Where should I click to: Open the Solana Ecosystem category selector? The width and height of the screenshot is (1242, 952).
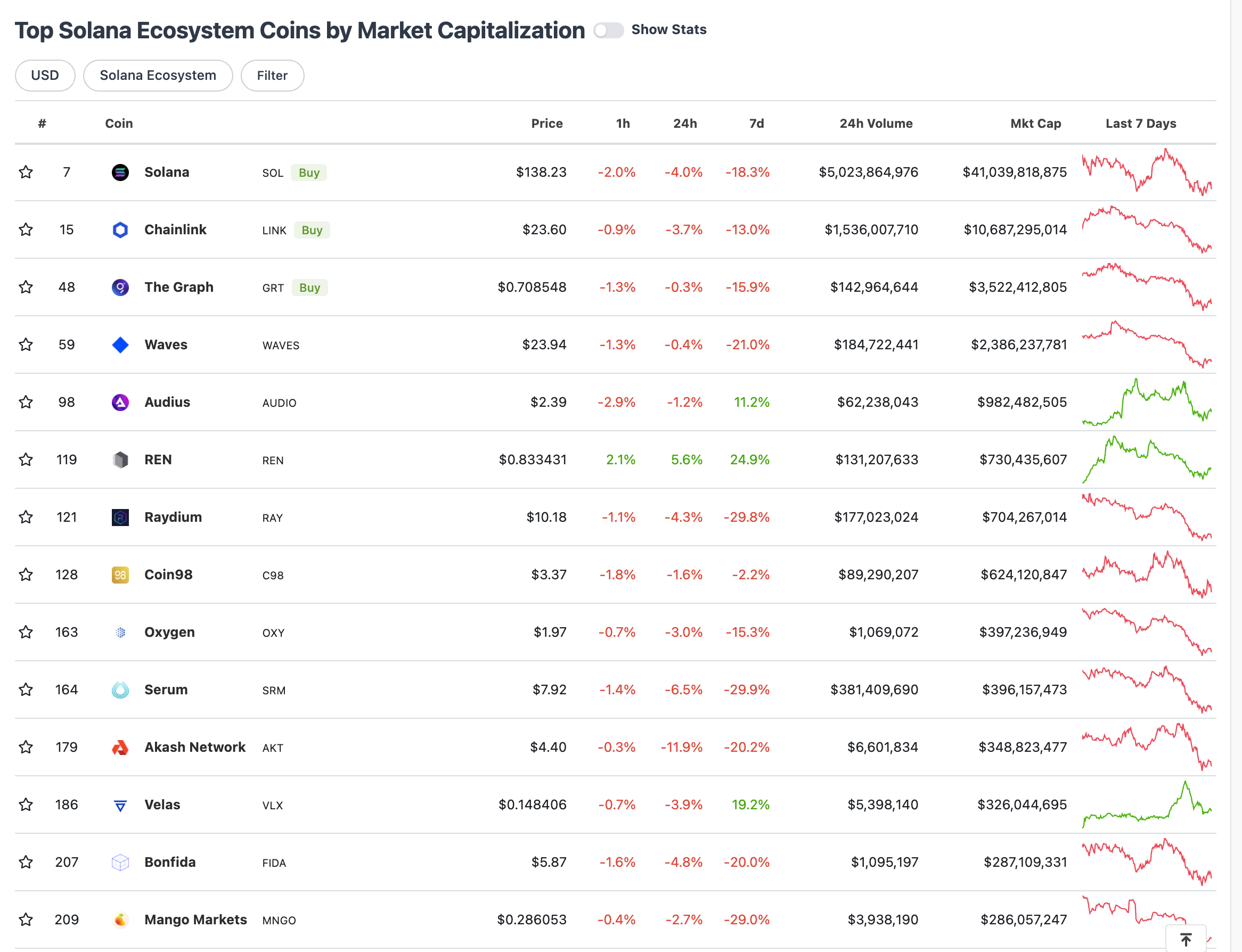click(x=158, y=76)
